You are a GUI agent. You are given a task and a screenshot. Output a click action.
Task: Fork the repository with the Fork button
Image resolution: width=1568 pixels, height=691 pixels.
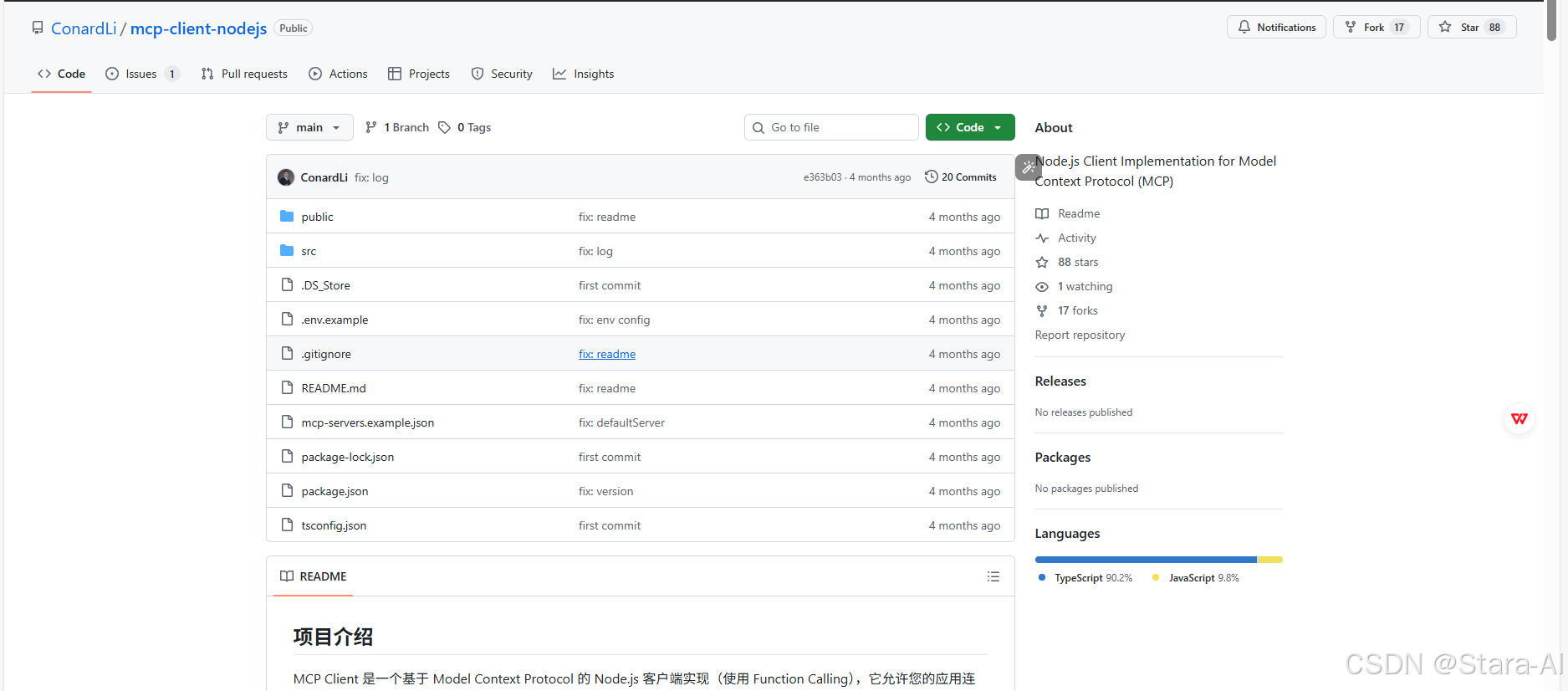click(x=1376, y=27)
